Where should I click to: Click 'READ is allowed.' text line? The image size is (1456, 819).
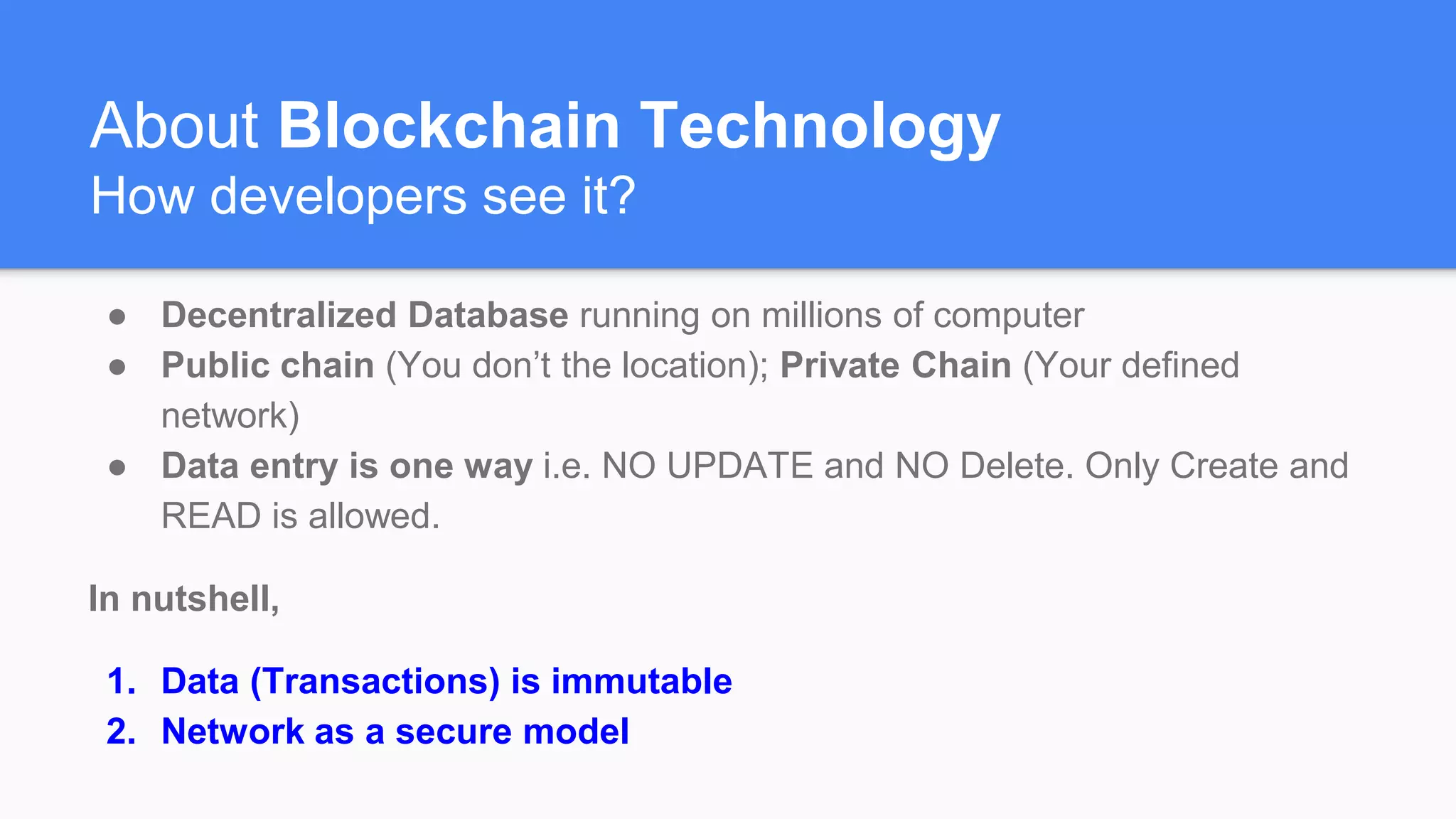pyautogui.click(x=301, y=516)
